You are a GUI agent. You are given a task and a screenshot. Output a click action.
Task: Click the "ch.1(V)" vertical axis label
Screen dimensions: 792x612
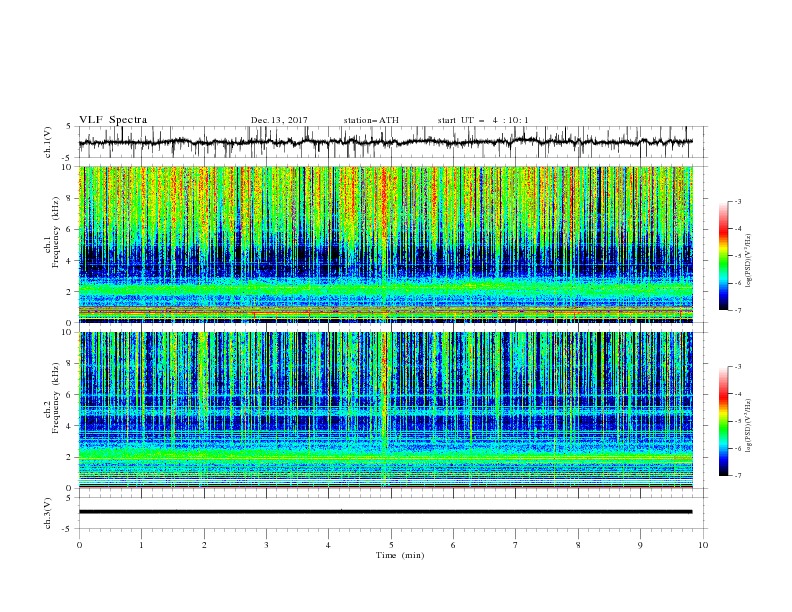(48, 142)
